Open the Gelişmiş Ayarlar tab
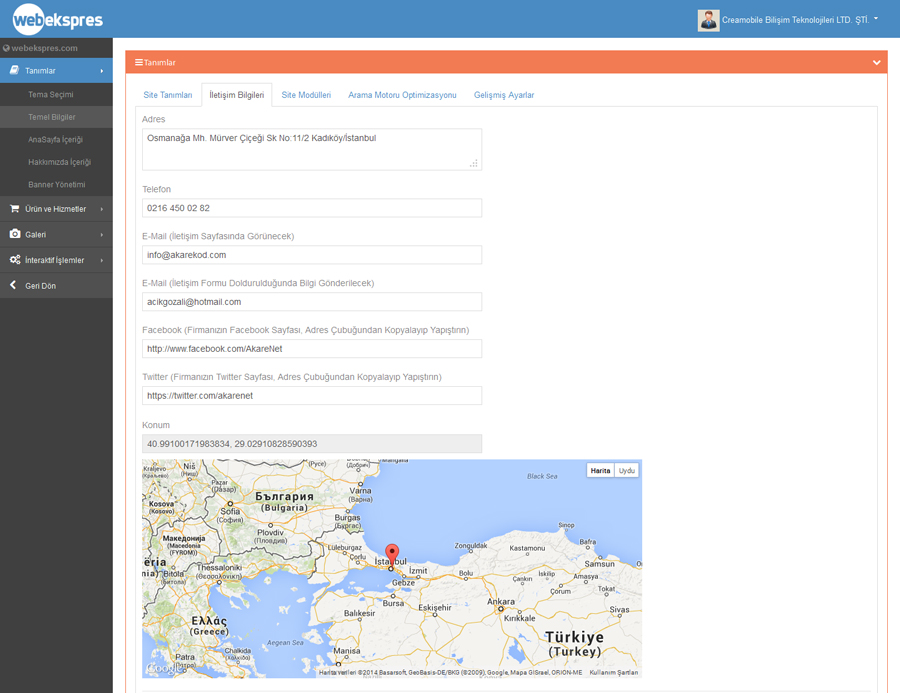 tap(504, 95)
